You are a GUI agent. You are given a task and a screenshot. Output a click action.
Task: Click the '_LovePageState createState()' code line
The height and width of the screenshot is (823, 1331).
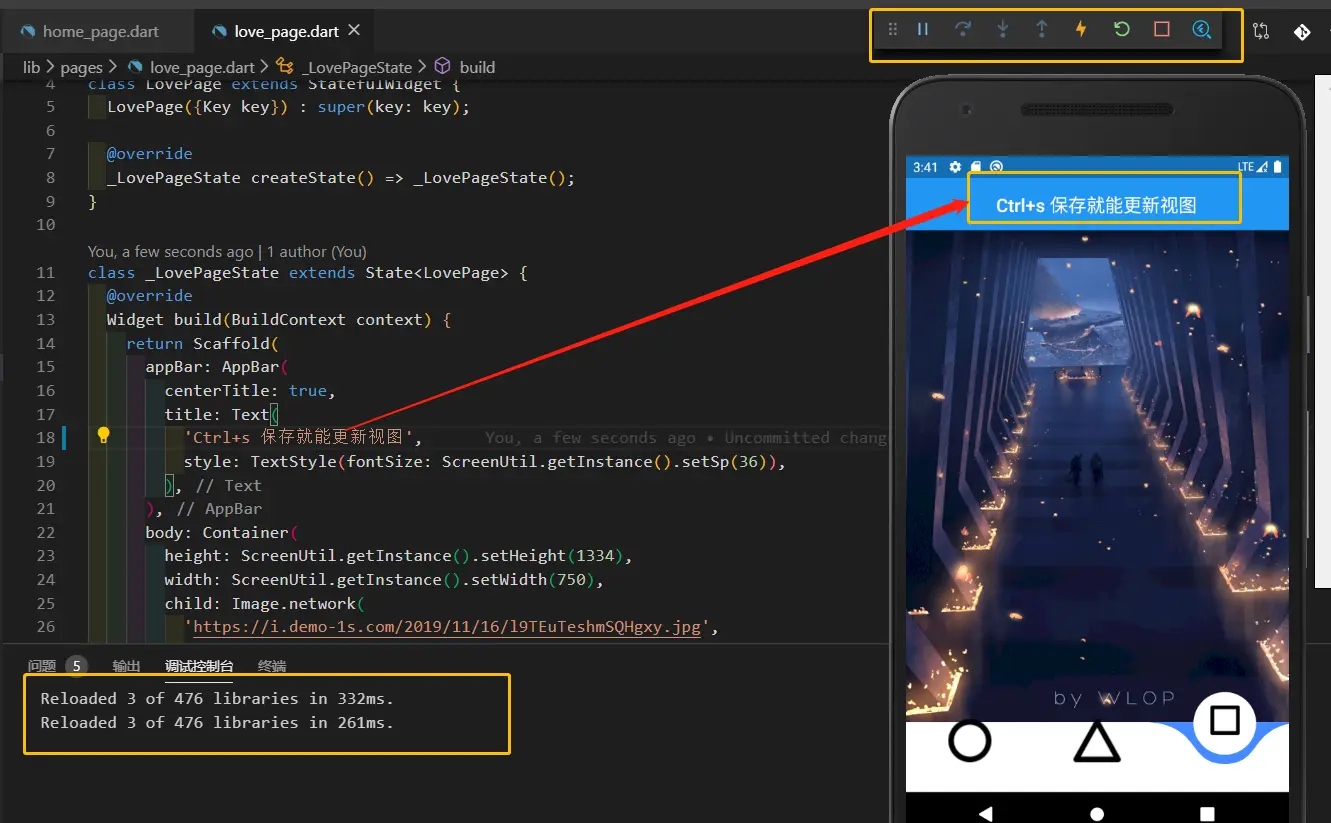pyautogui.click(x=341, y=177)
